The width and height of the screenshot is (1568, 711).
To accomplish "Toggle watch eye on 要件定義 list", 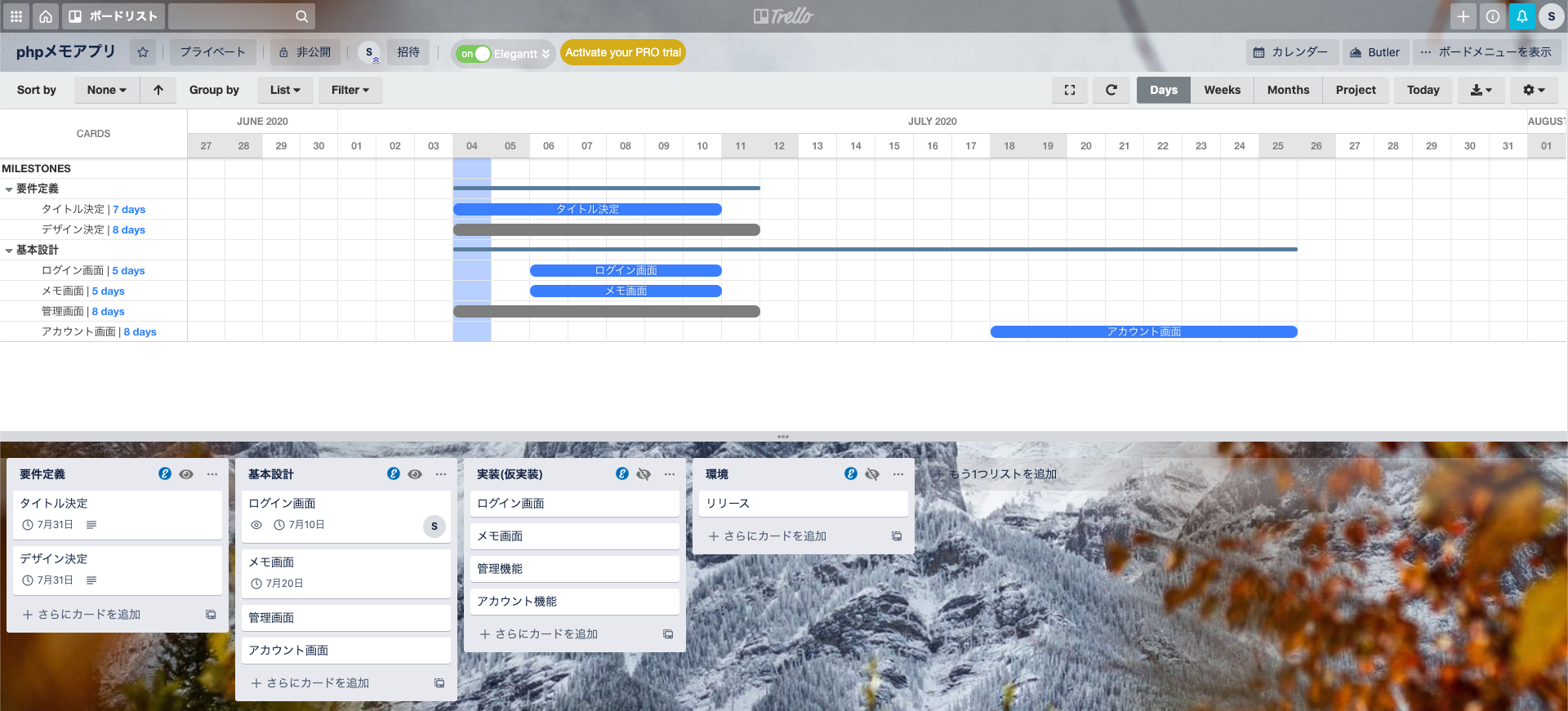I will (186, 474).
